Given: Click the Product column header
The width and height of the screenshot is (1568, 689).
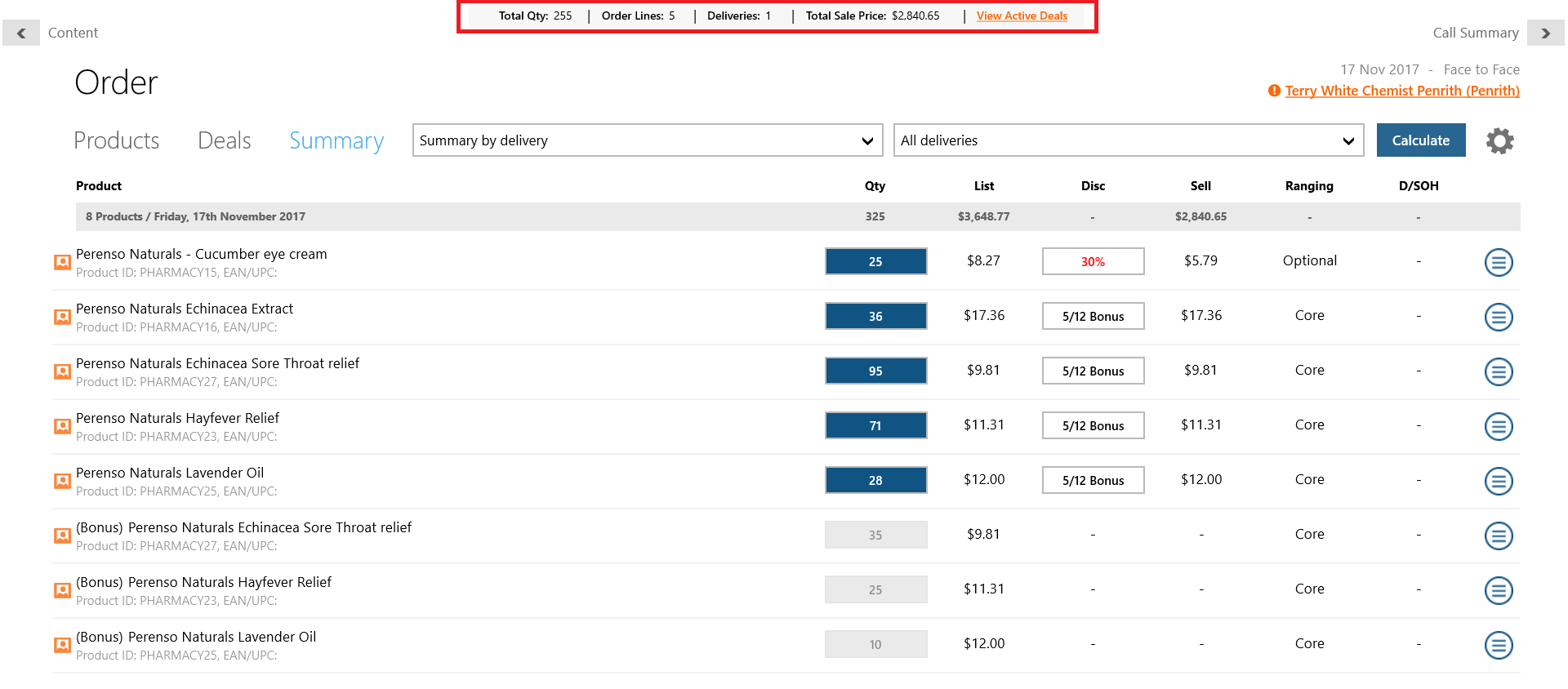Looking at the screenshot, I should click(99, 186).
